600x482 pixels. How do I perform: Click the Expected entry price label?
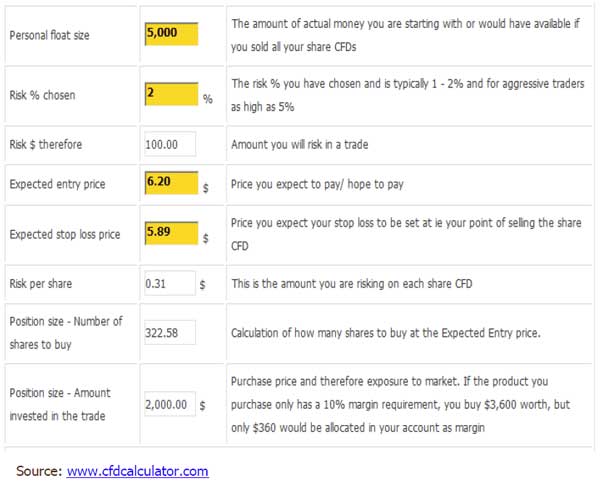pos(57,184)
